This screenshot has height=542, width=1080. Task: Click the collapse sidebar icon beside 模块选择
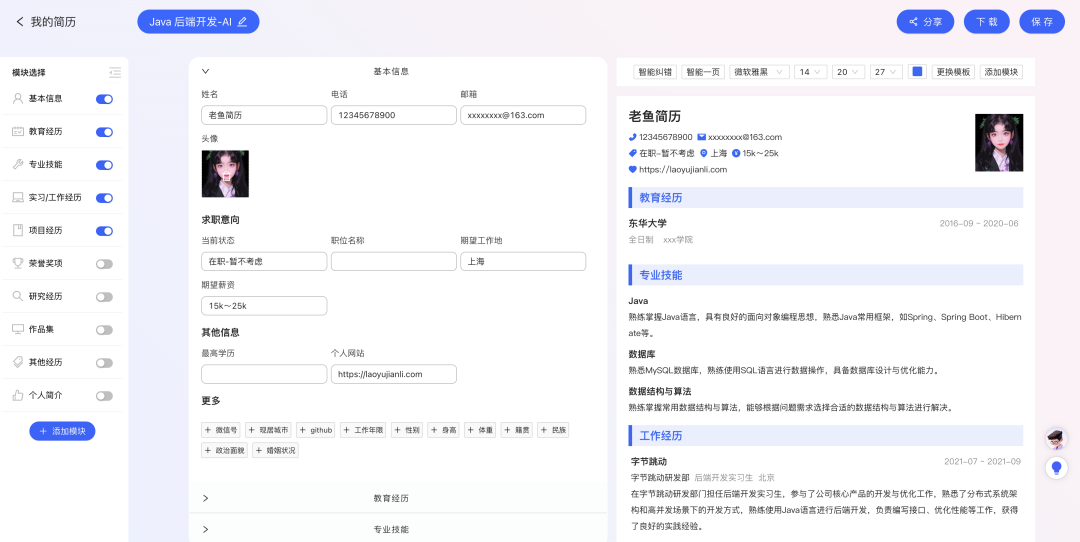point(115,72)
